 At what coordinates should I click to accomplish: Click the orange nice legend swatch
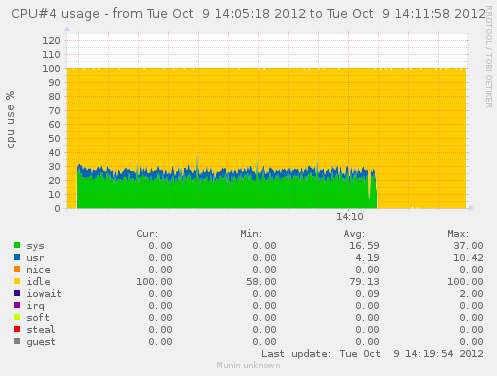tap(17, 269)
